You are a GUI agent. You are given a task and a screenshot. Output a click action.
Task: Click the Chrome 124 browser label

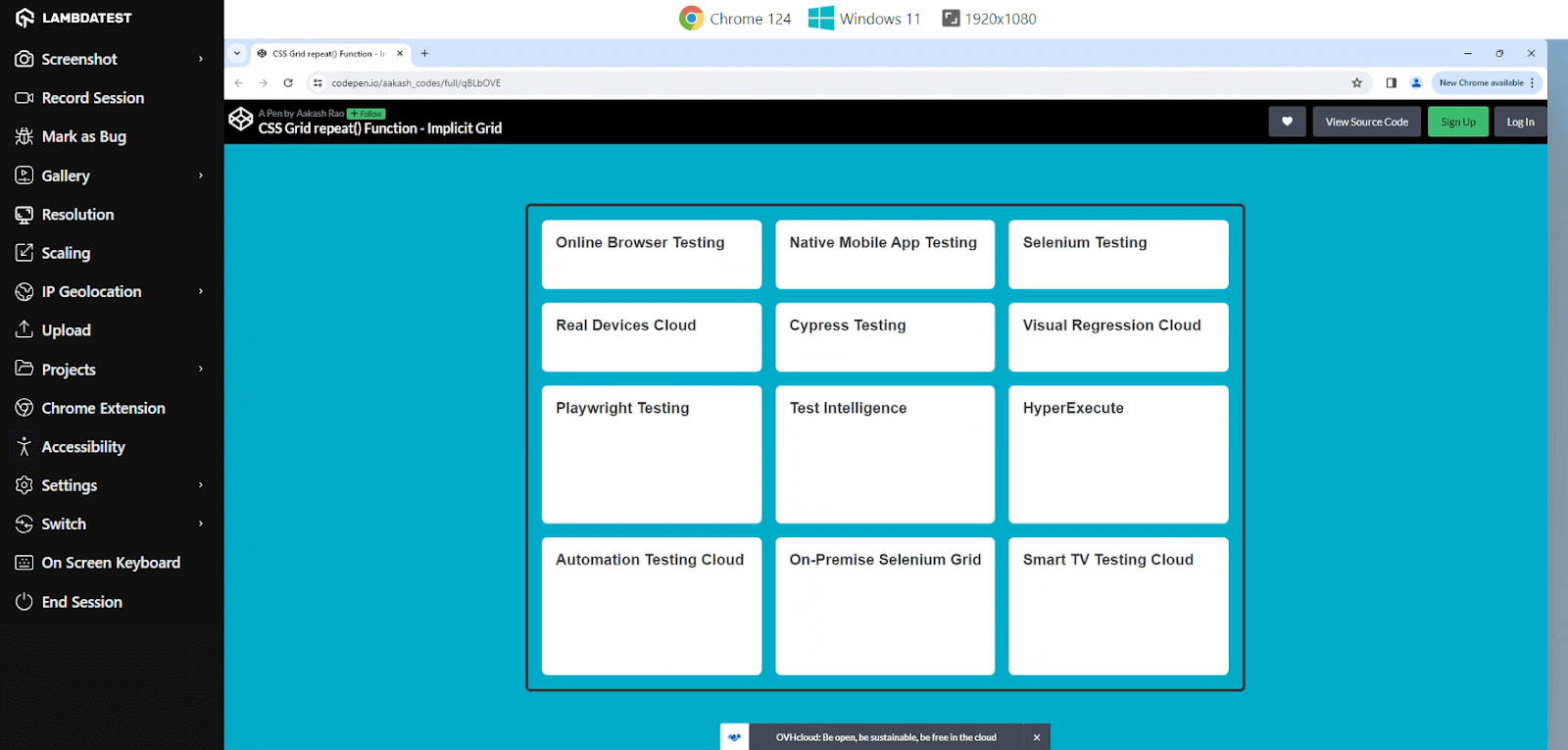[x=735, y=19]
